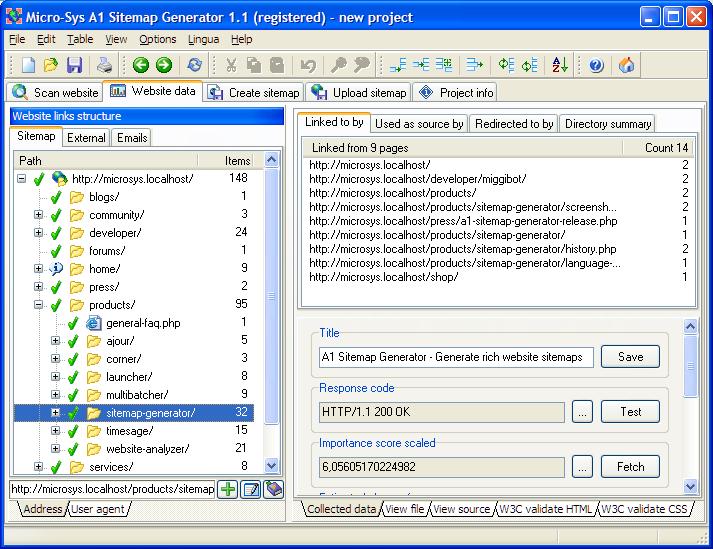Expand the community/ folder node
The image size is (713, 549).
coord(39,214)
